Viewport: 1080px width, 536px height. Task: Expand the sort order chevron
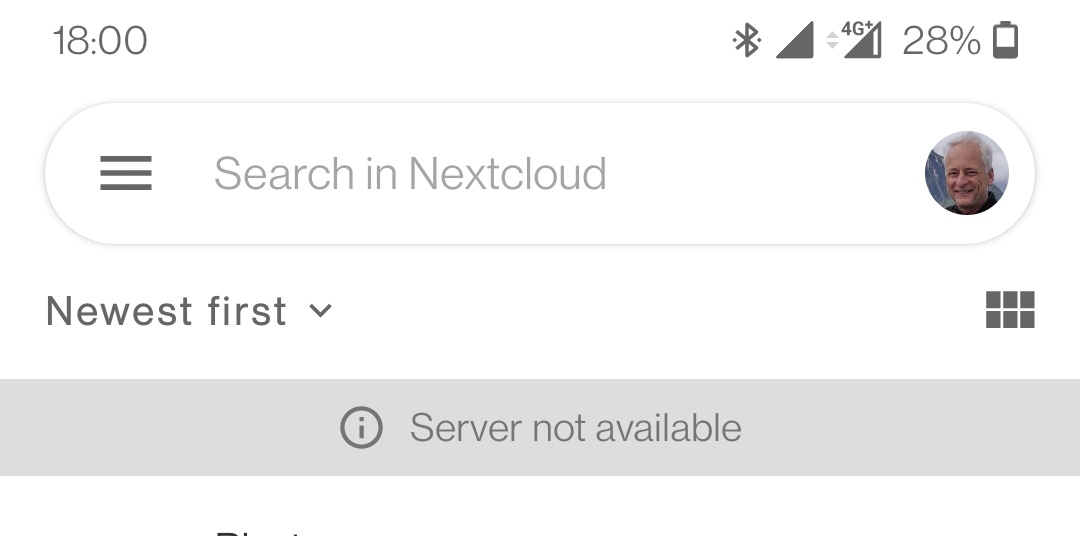[320, 311]
